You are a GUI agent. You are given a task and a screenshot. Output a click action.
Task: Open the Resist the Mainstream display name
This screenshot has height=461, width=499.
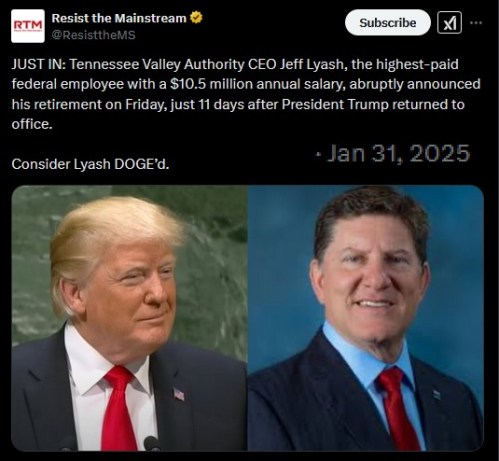[119, 18]
